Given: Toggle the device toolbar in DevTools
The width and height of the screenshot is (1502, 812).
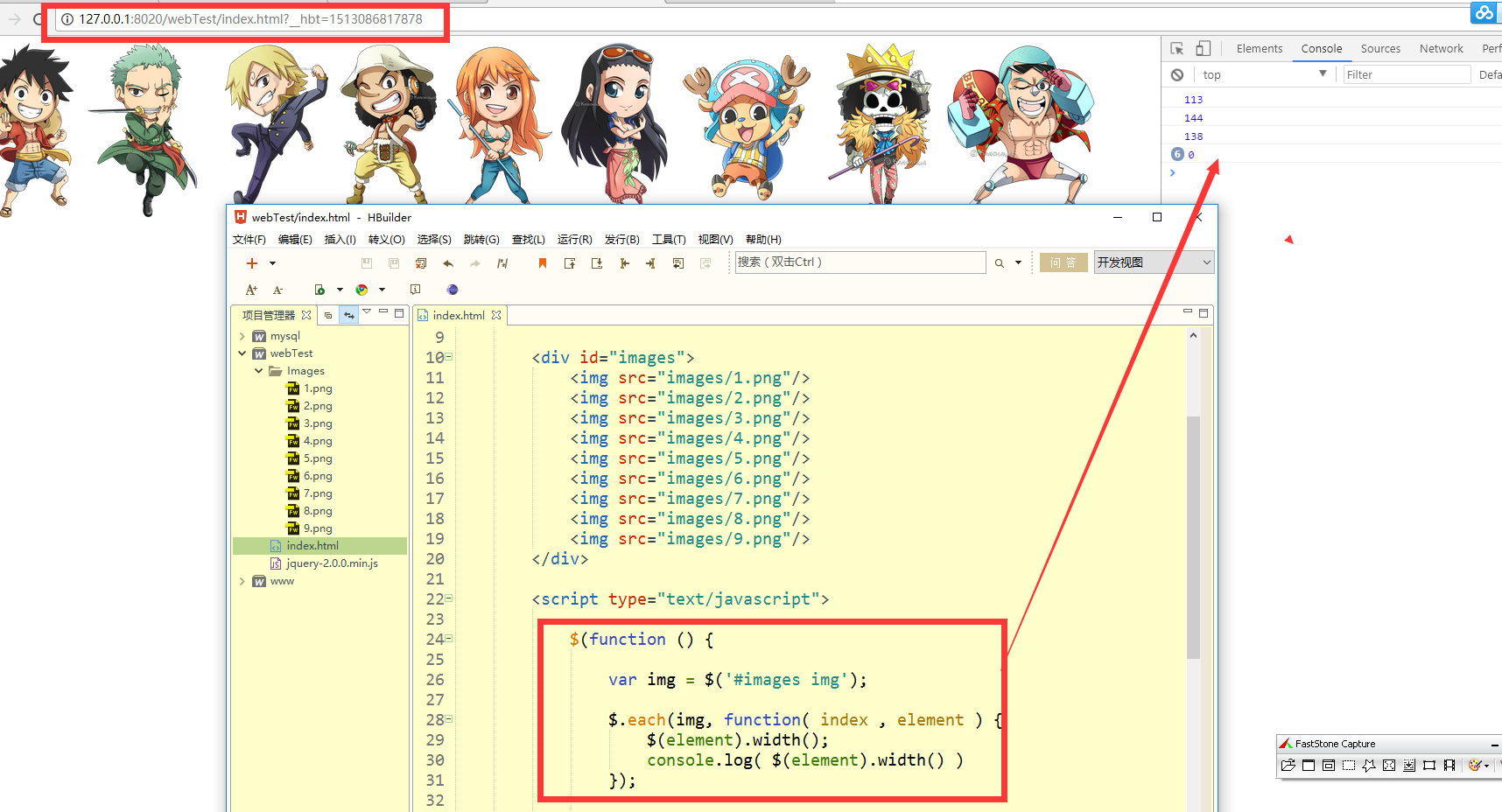Looking at the screenshot, I should 1204,49.
